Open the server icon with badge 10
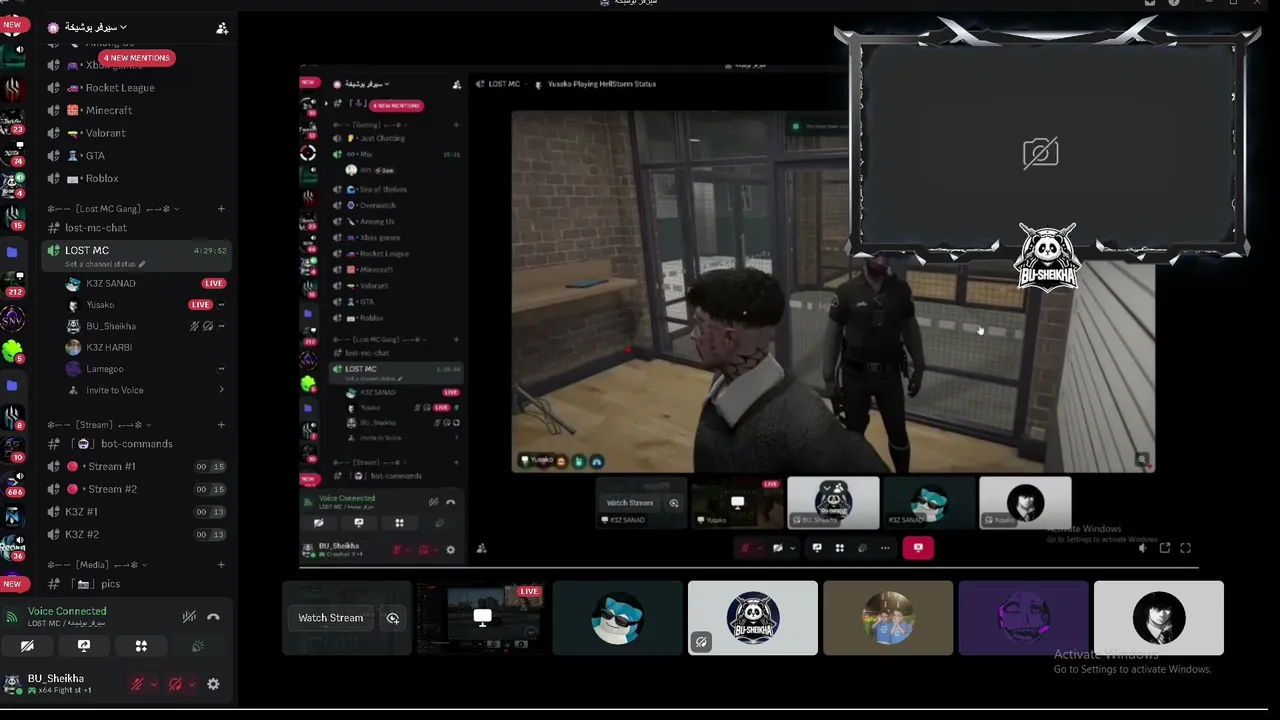The width and height of the screenshot is (1280, 720). [x=13, y=449]
